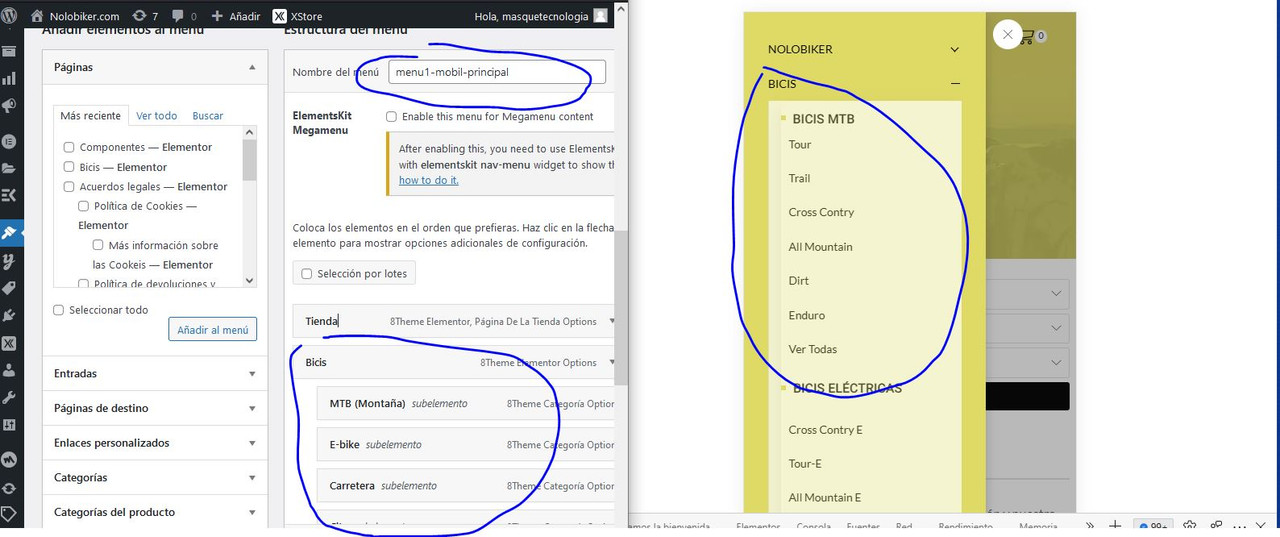Follow the 'how to do it.' link
This screenshot has height=537, width=1280.
coord(429,180)
